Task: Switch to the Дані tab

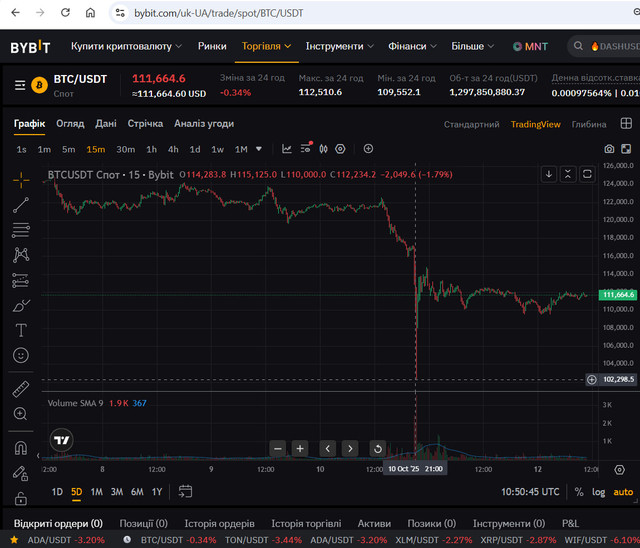Action: pos(106,124)
